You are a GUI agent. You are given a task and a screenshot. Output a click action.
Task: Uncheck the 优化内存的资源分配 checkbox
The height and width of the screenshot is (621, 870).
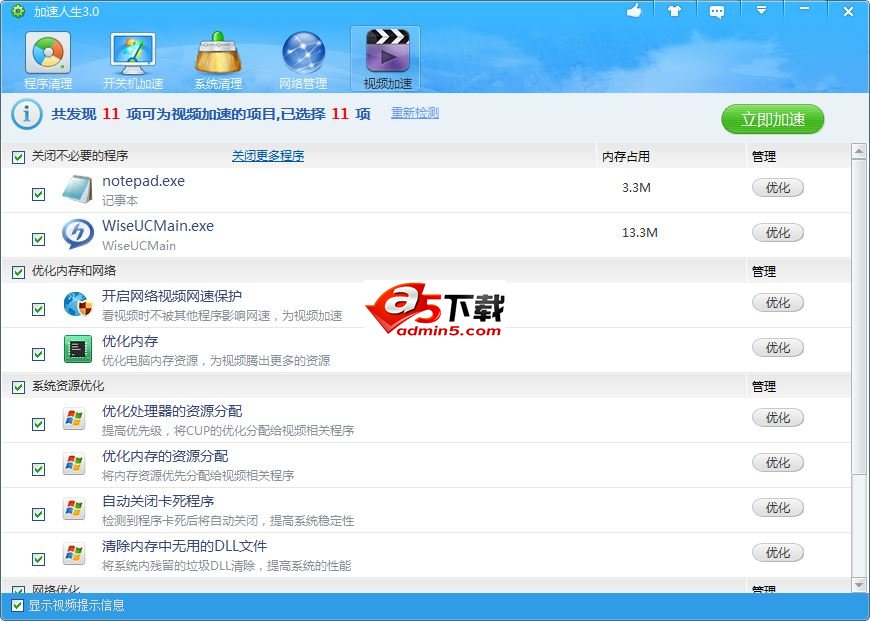pyautogui.click(x=38, y=469)
